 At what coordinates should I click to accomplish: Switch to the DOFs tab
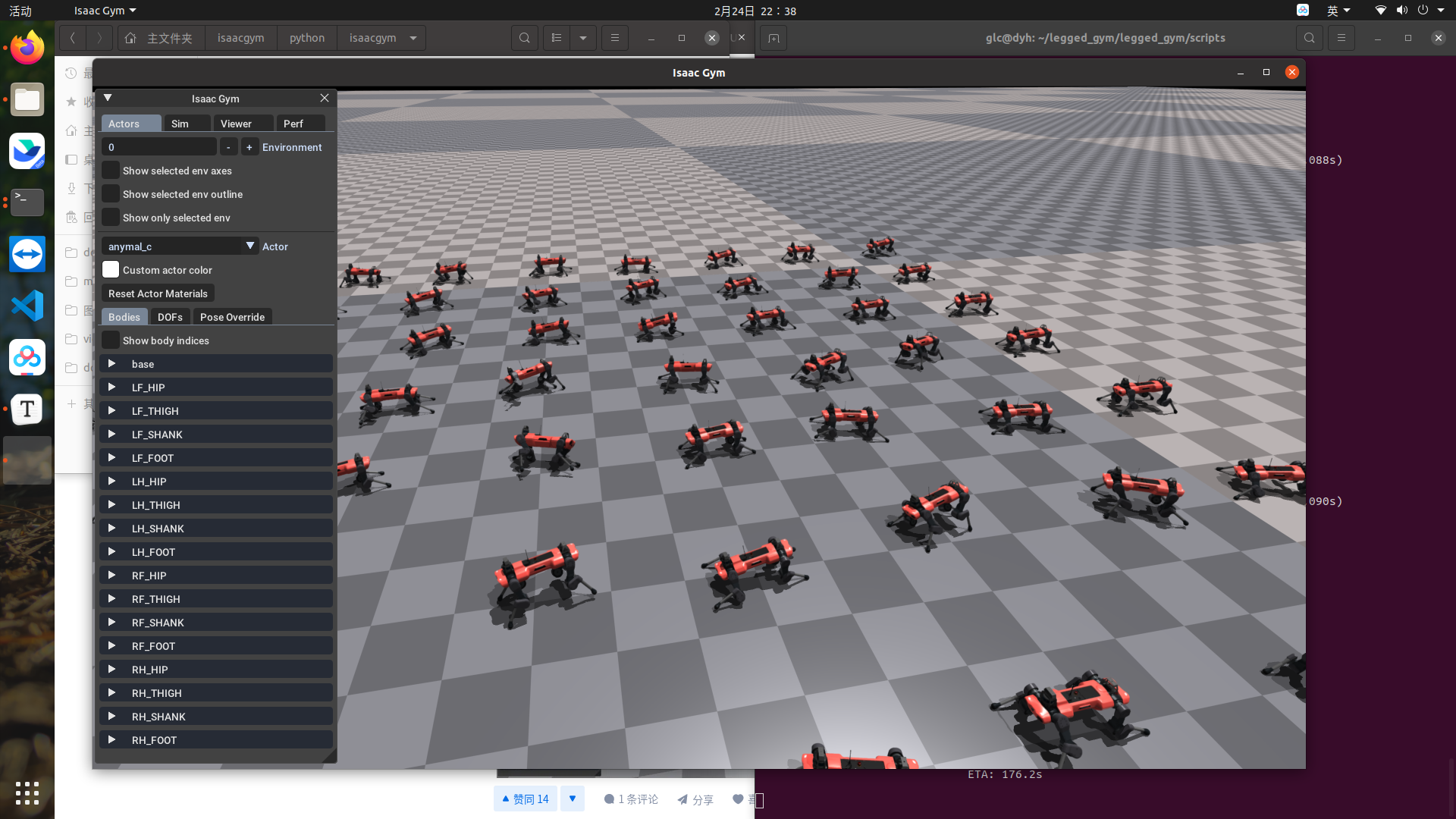click(x=170, y=316)
